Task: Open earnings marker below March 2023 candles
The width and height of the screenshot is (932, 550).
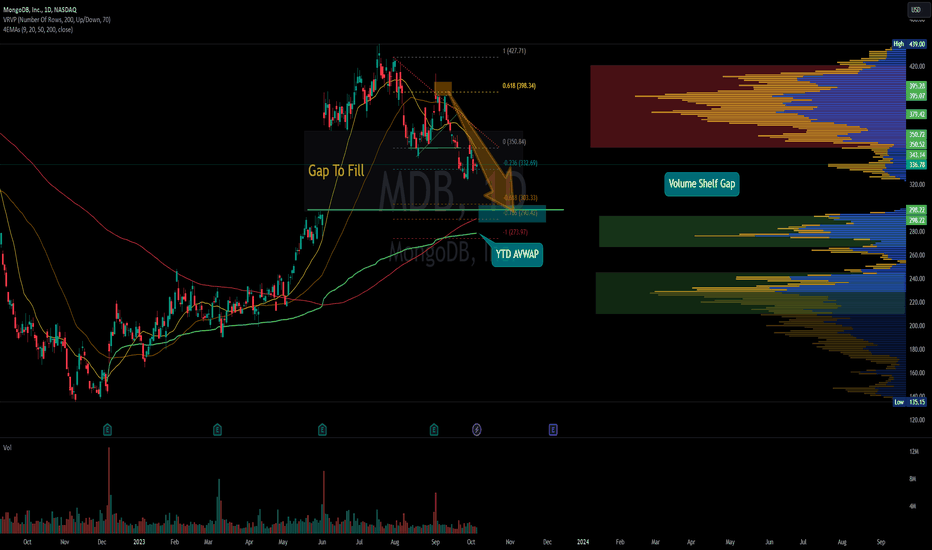Action: click(x=218, y=429)
